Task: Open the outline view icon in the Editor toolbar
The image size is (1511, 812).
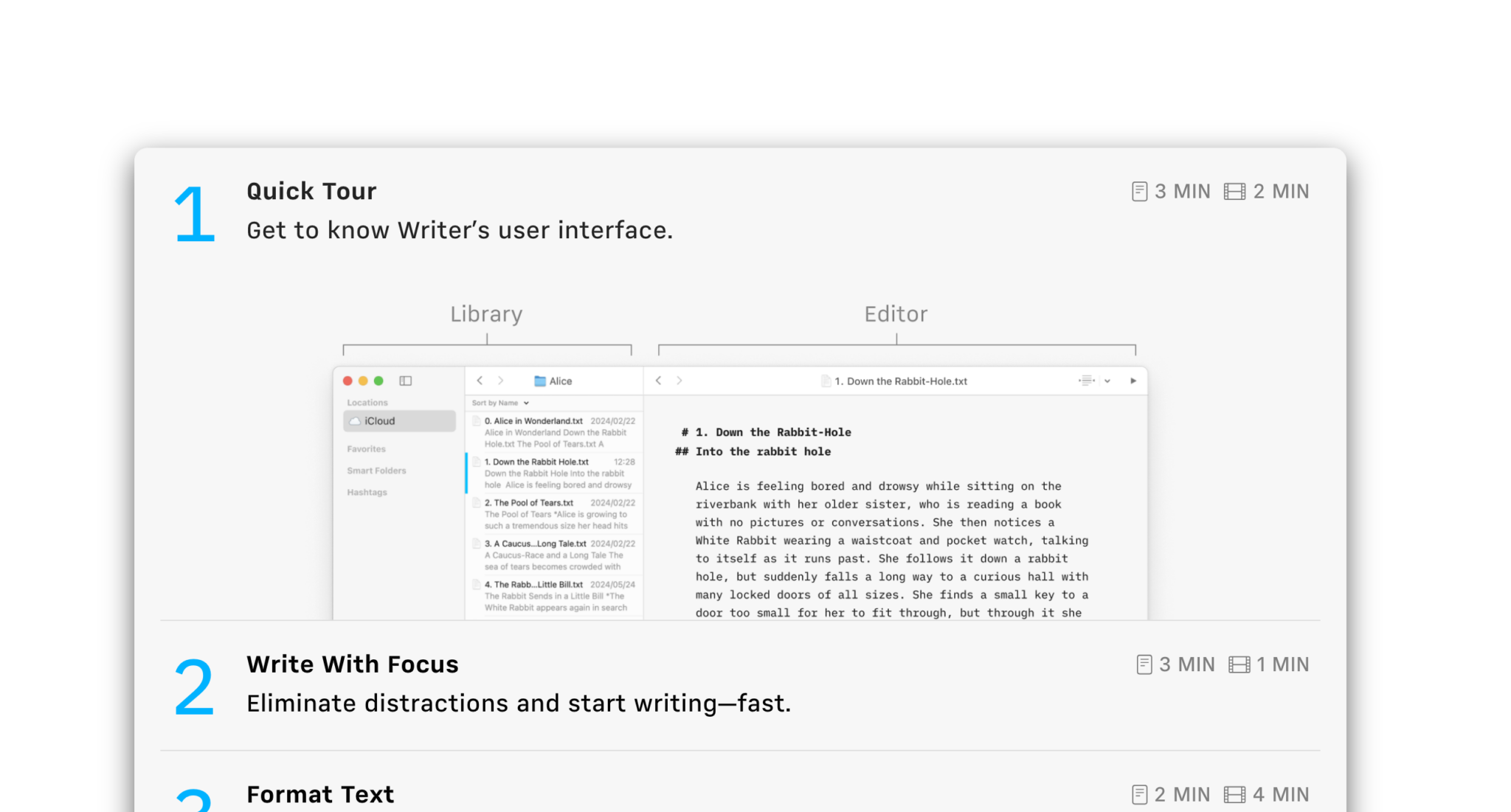Action: pyautogui.click(x=1086, y=381)
